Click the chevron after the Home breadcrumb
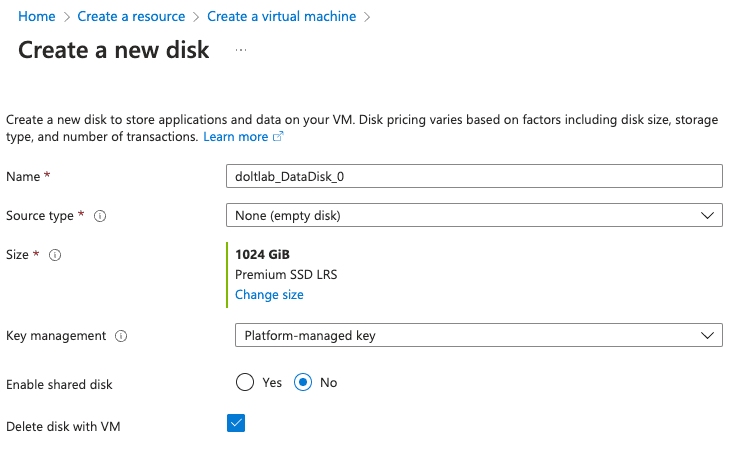The height and width of the screenshot is (457, 744). [x=67, y=17]
